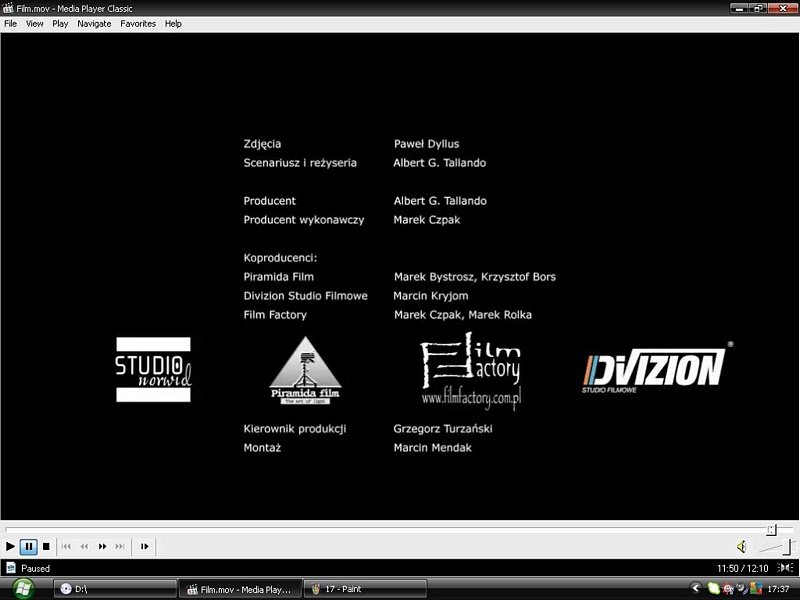Open the View menu

tap(35, 23)
